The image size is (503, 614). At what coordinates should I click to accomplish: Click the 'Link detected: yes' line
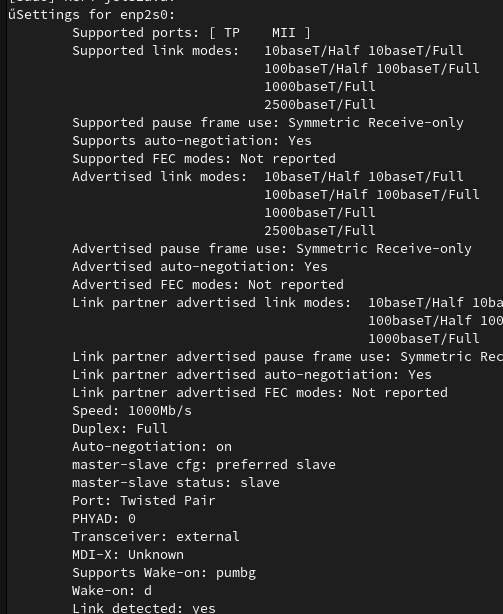point(144,608)
